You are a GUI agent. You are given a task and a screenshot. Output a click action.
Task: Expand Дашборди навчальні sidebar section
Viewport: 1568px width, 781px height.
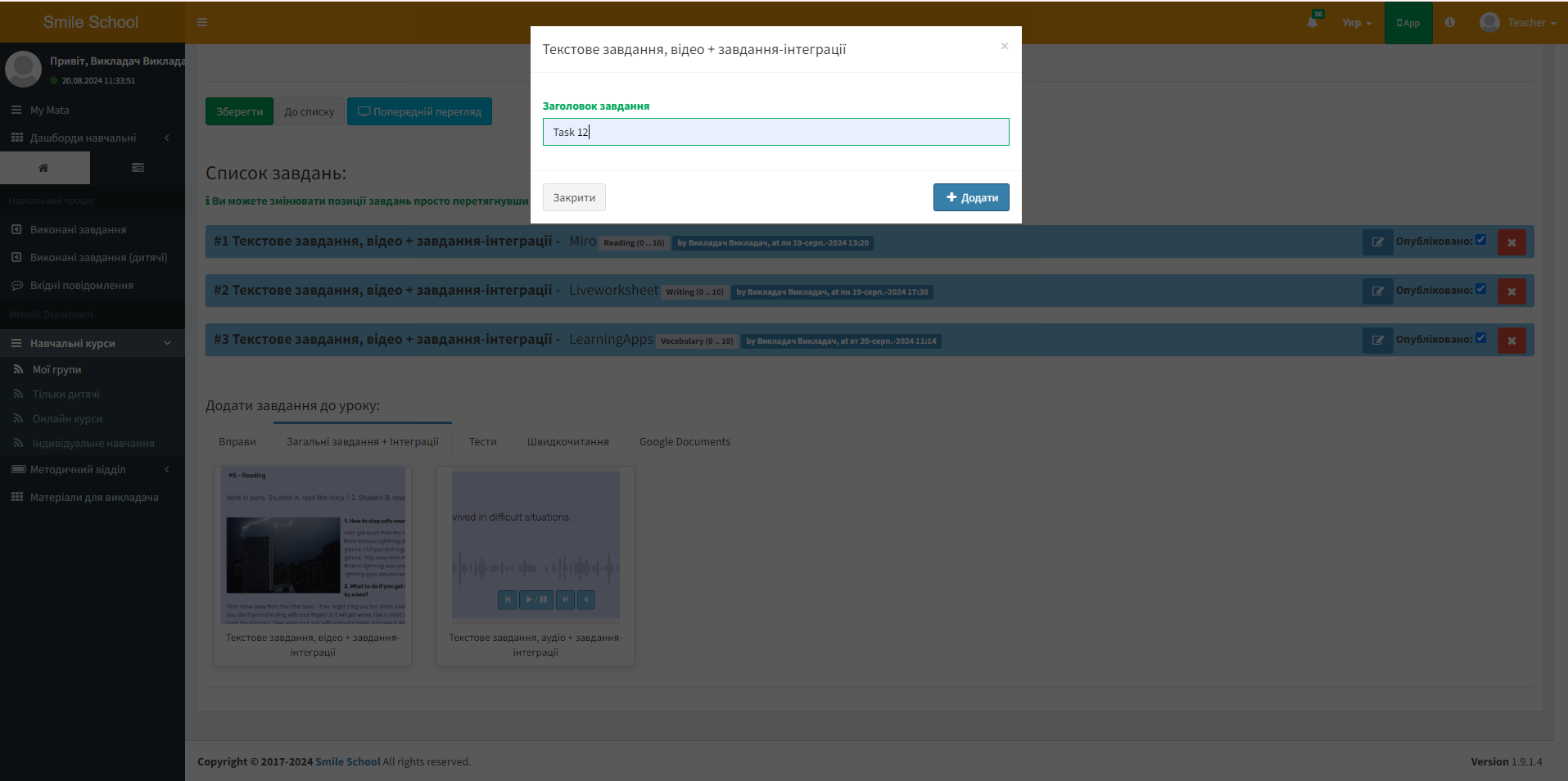[x=92, y=138]
